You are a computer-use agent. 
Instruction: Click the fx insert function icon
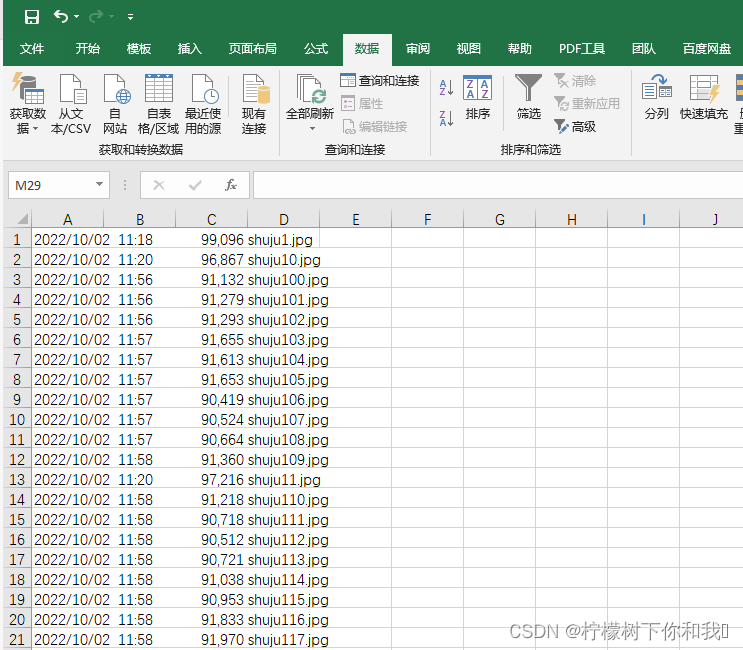coord(231,185)
